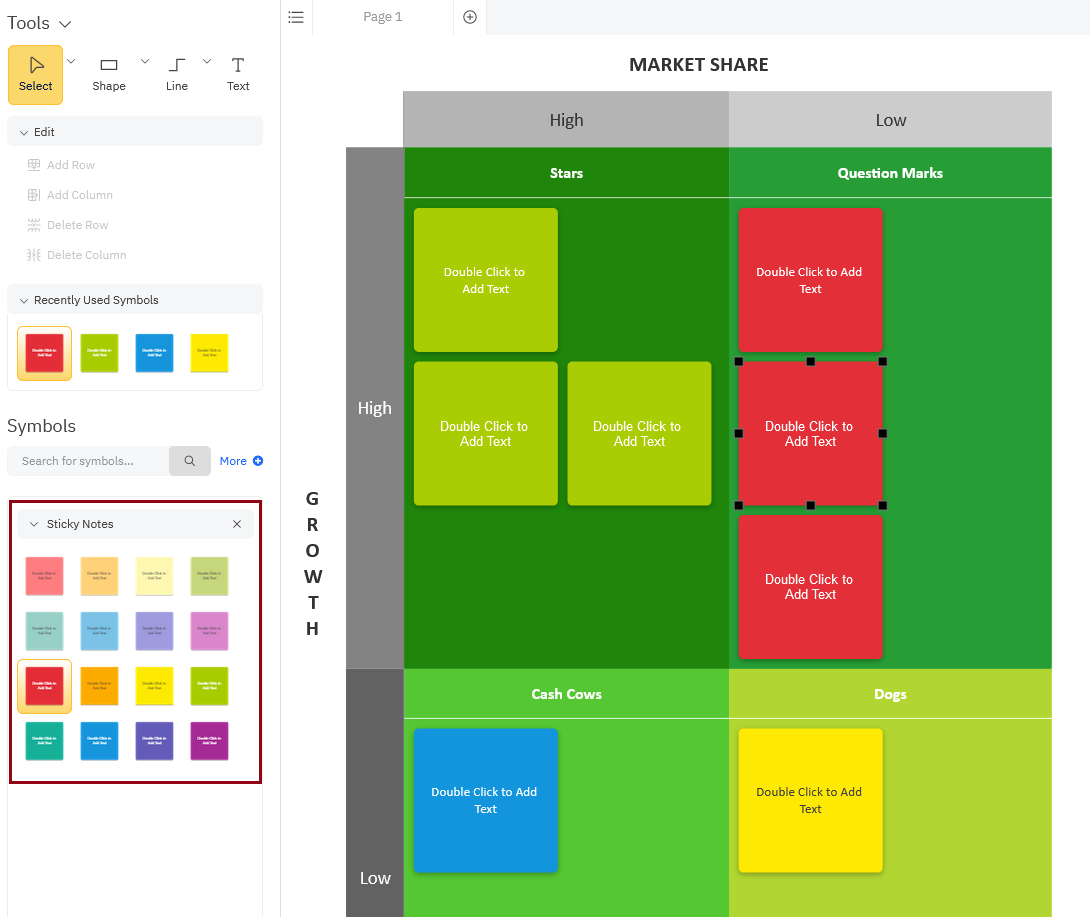Type in the Search for symbols field
The height and width of the screenshot is (917, 1090).
click(x=88, y=461)
